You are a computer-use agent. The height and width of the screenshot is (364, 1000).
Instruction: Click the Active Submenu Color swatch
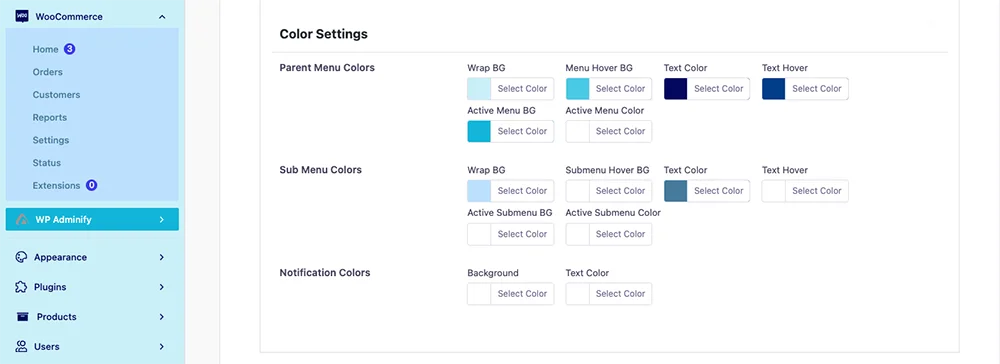tap(577, 234)
